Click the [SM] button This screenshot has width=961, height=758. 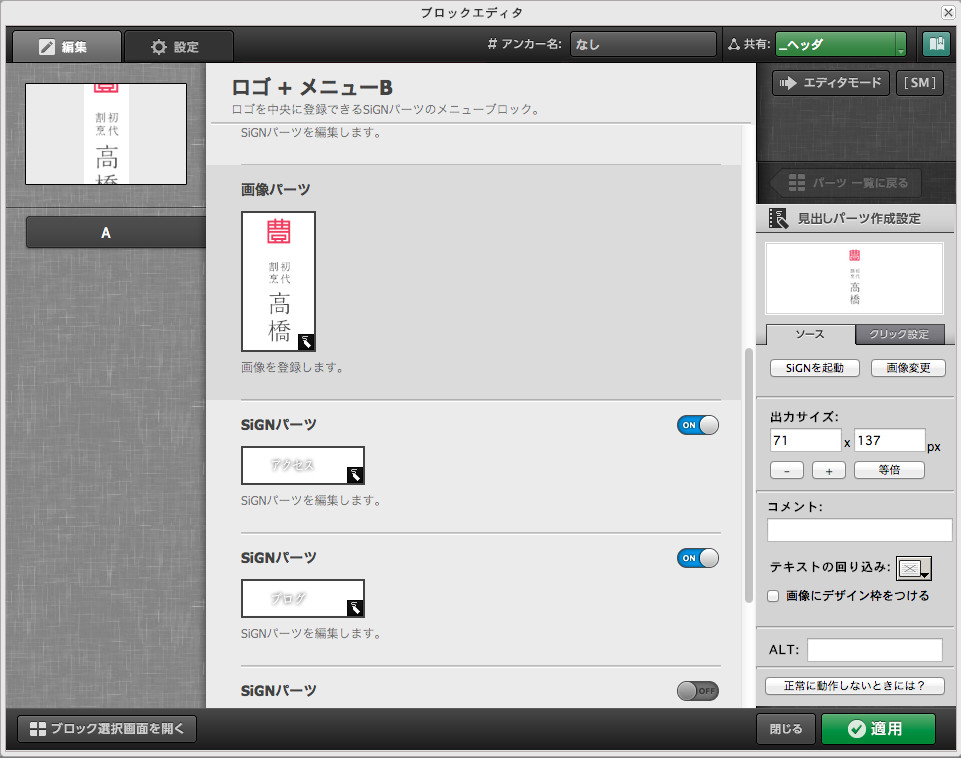[919, 83]
